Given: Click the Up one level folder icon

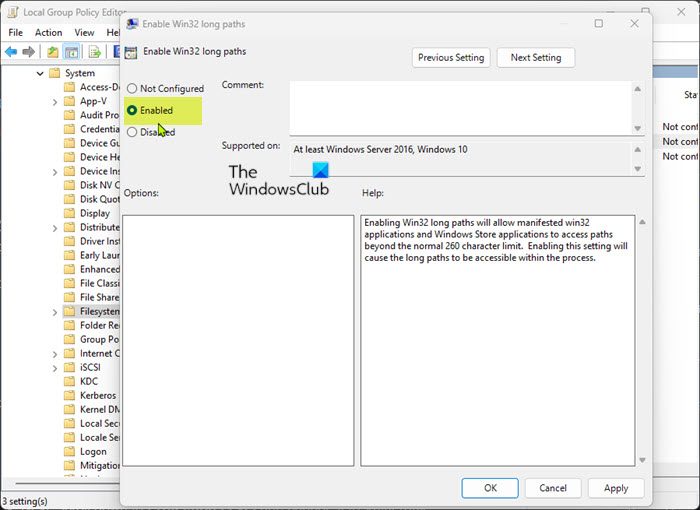Looking at the screenshot, I should [53, 52].
